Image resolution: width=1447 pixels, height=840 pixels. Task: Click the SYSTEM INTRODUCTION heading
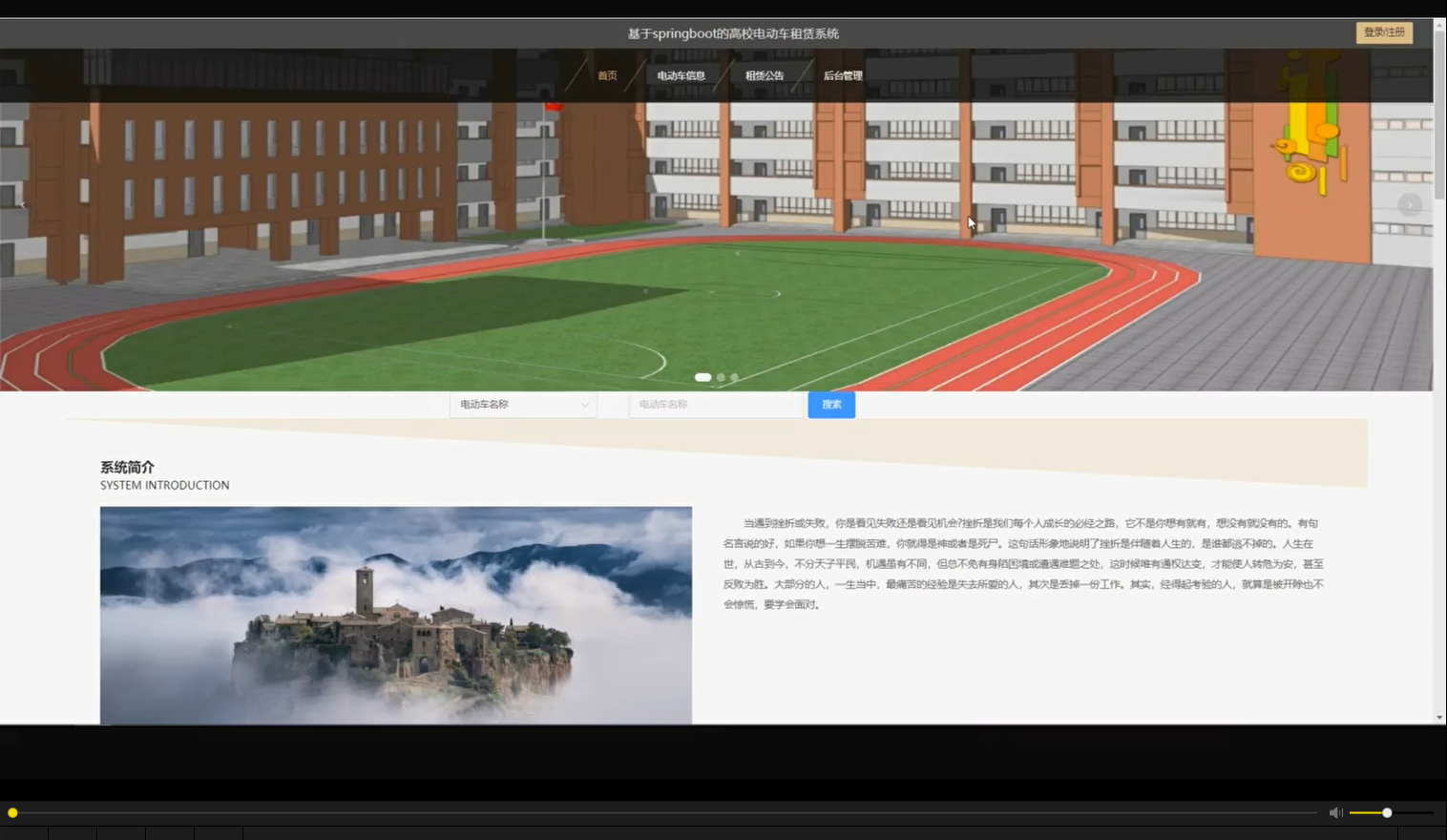click(163, 485)
